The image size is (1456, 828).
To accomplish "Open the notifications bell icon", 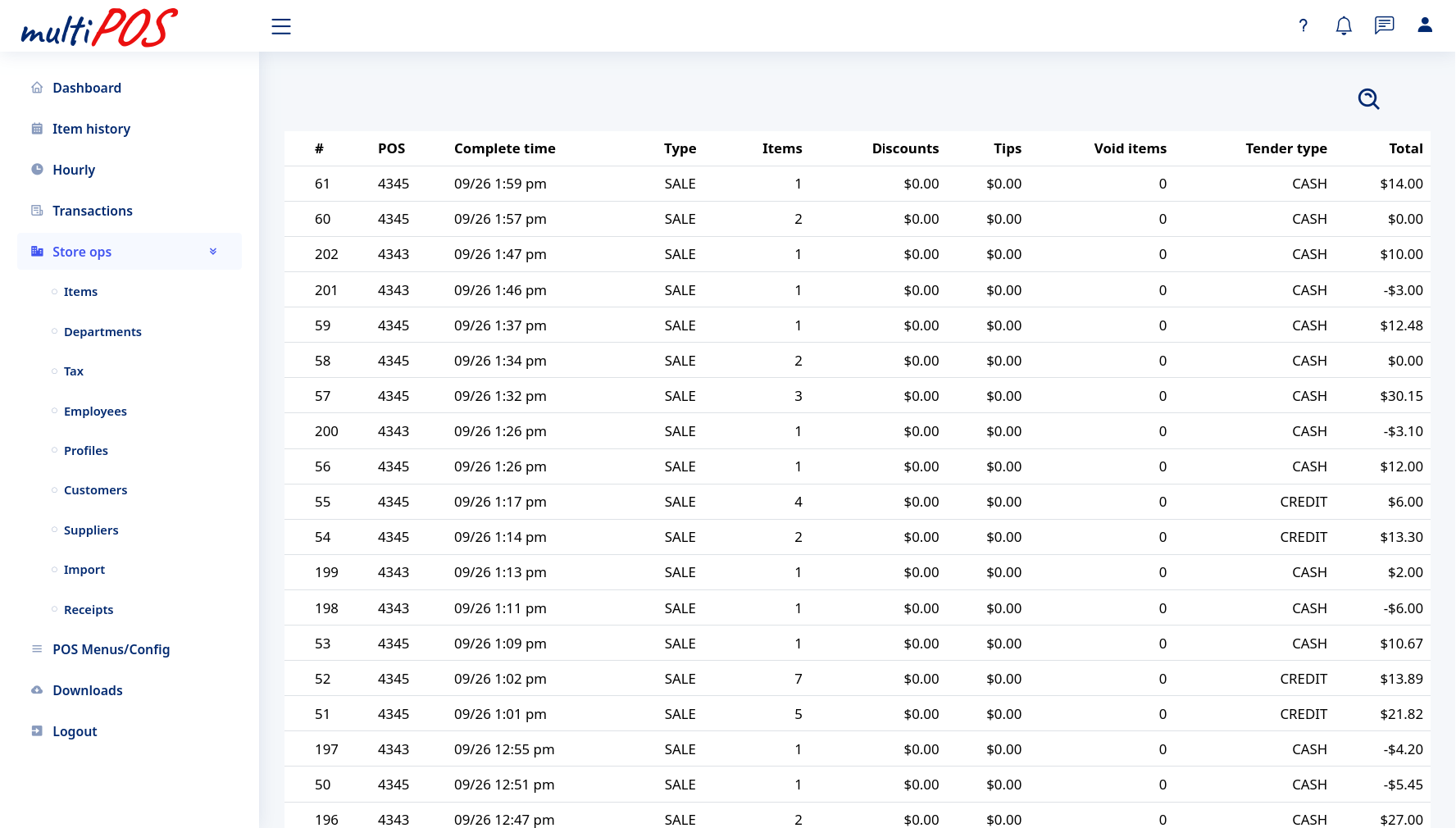I will [1343, 25].
